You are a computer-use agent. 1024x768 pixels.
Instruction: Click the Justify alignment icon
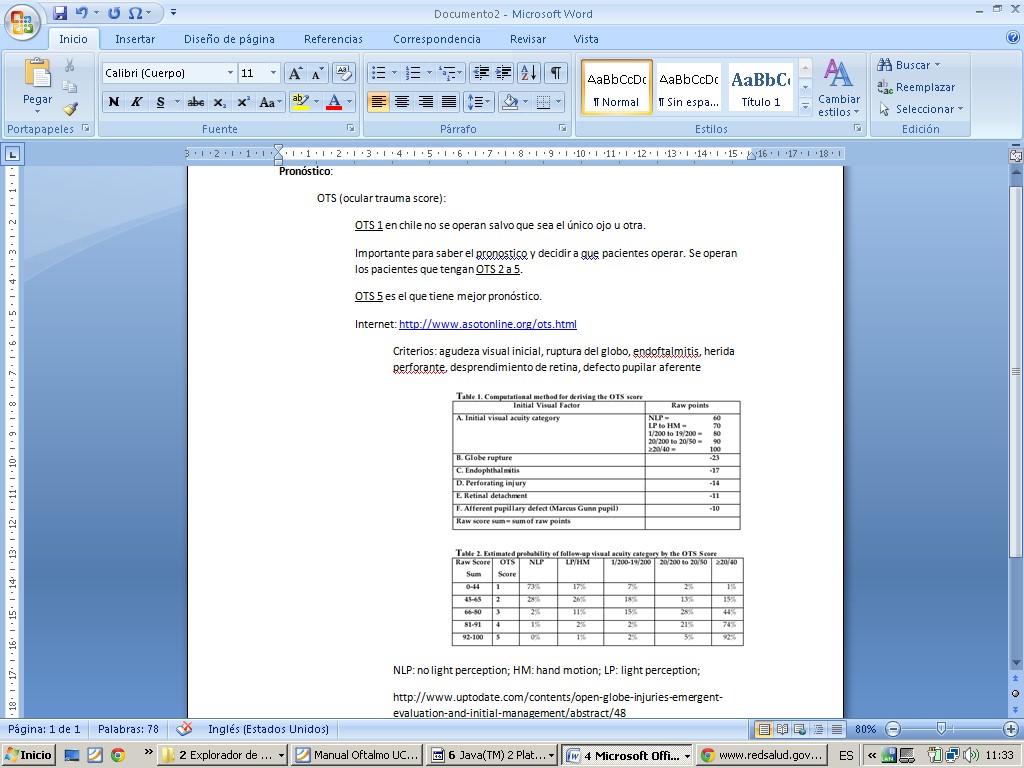450,102
